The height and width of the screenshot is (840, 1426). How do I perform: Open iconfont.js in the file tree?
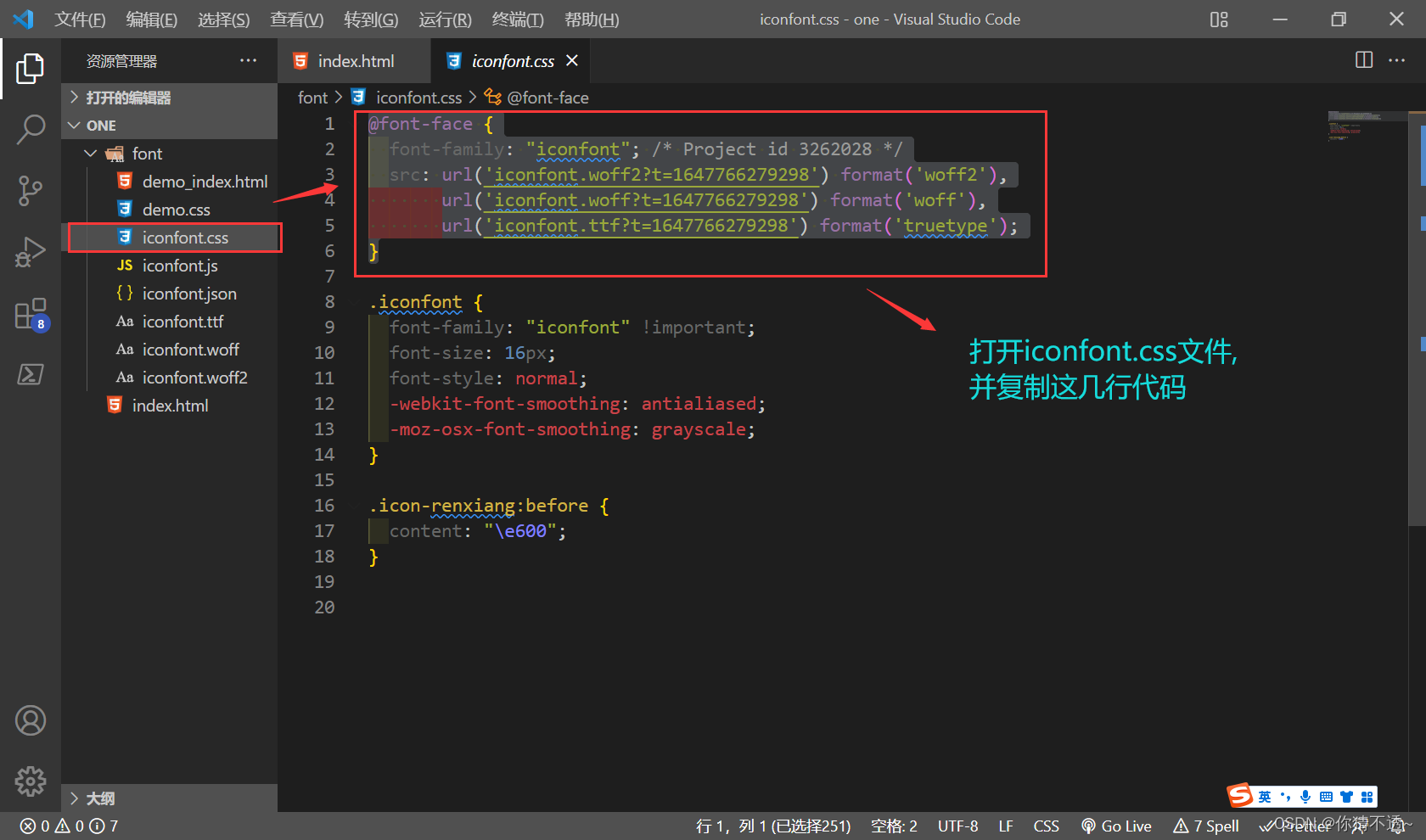point(170,266)
